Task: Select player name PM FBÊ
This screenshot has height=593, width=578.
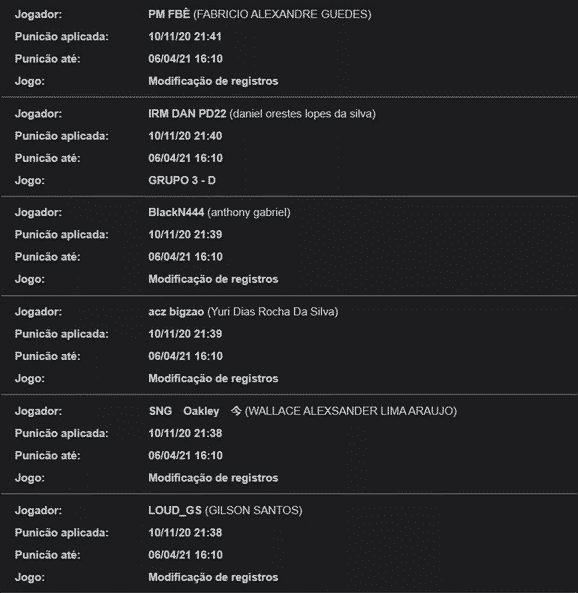Action: pyautogui.click(x=169, y=14)
